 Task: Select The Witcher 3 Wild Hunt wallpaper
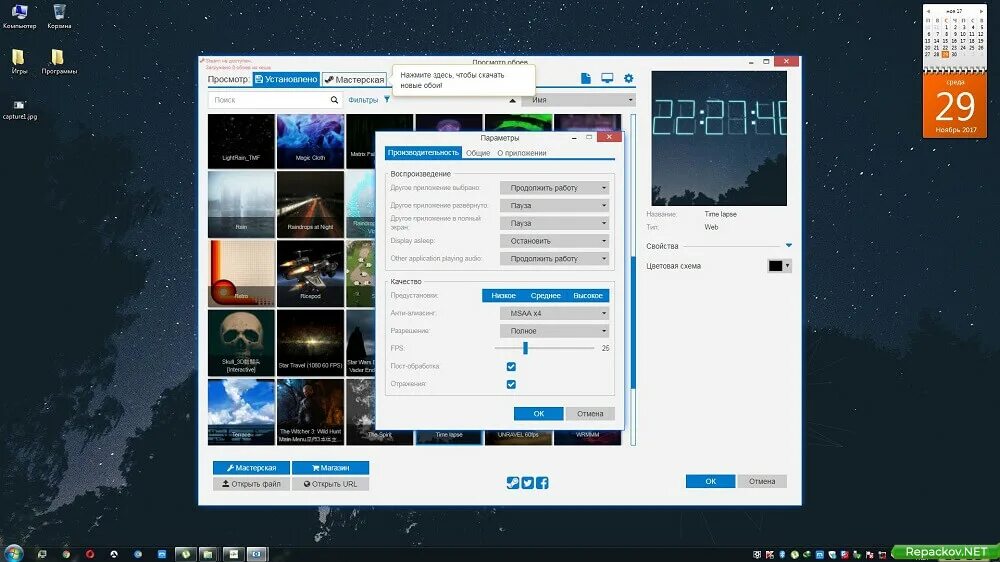(x=310, y=411)
